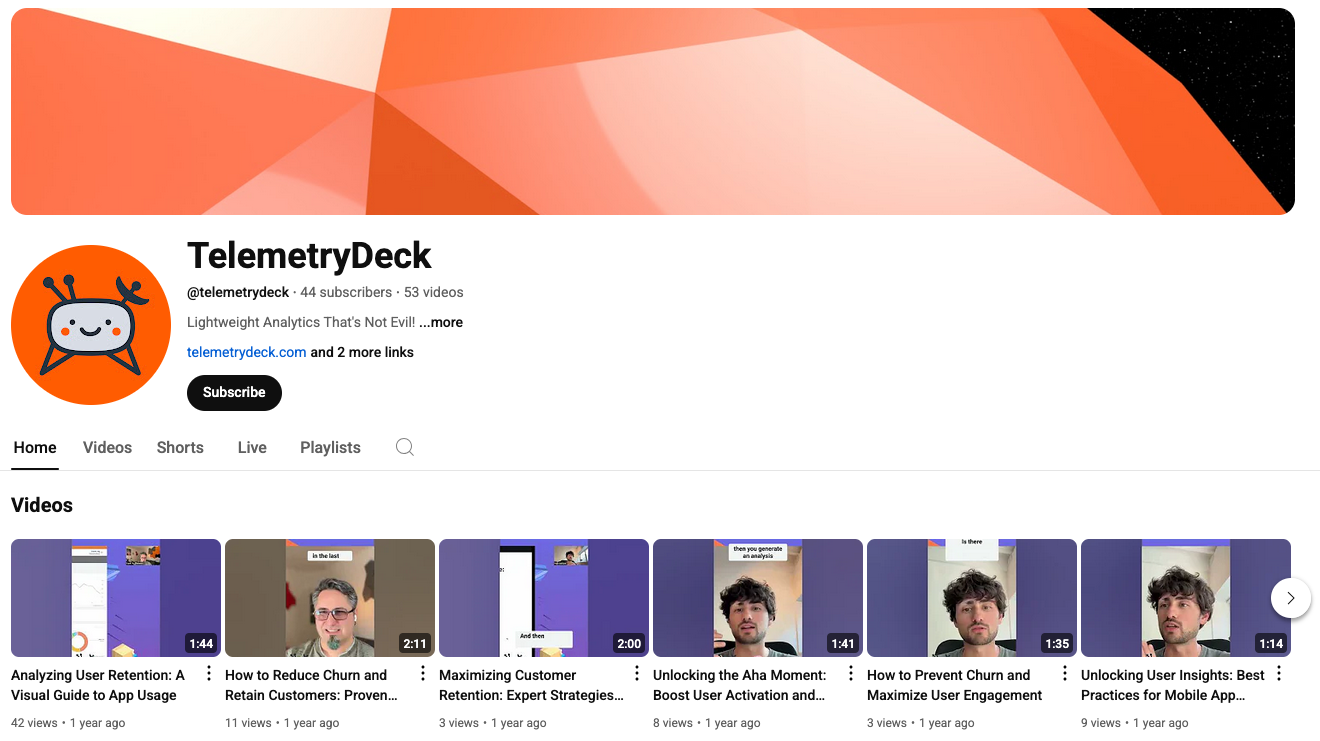1320x741 pixels.
Task: Open 'Unlocking the Aha Moment' video title
Action: pos(740,685)
